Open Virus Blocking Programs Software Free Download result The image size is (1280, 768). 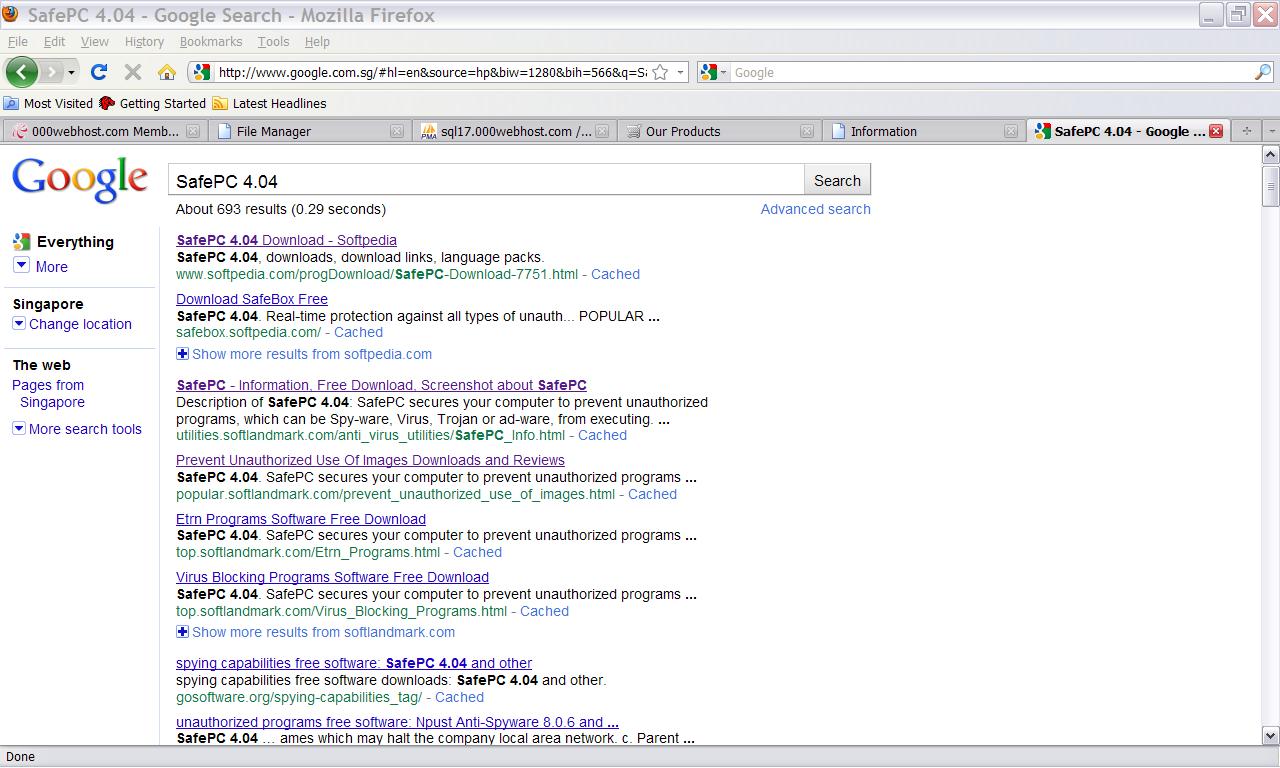click(332, 577)
